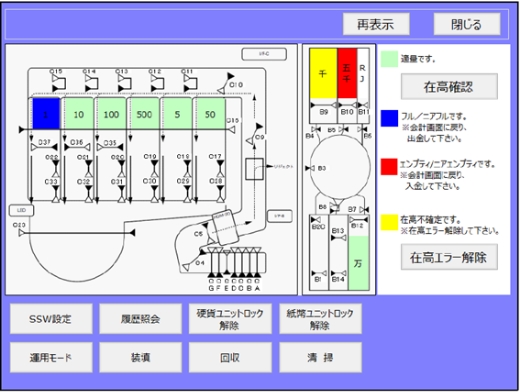Click the 閉じる close button
The height and width of the screenshot is (392, 520).
pos(467,24)
